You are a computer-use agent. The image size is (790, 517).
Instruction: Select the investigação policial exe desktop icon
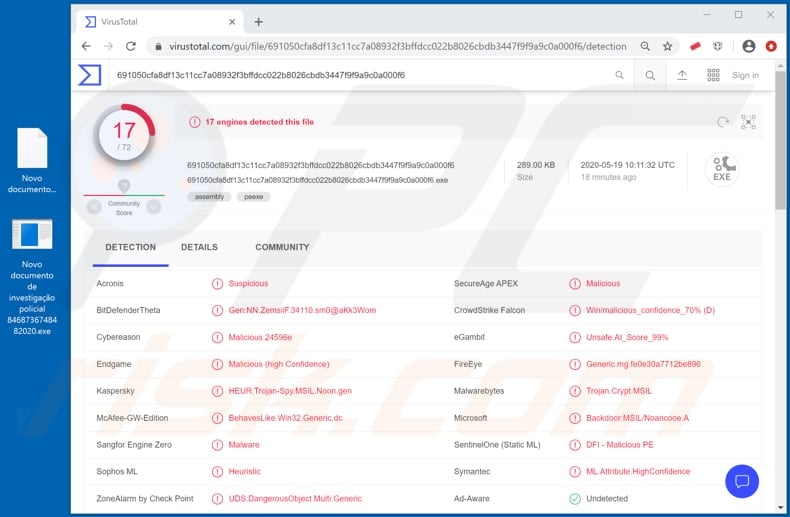tap(32, 277)
